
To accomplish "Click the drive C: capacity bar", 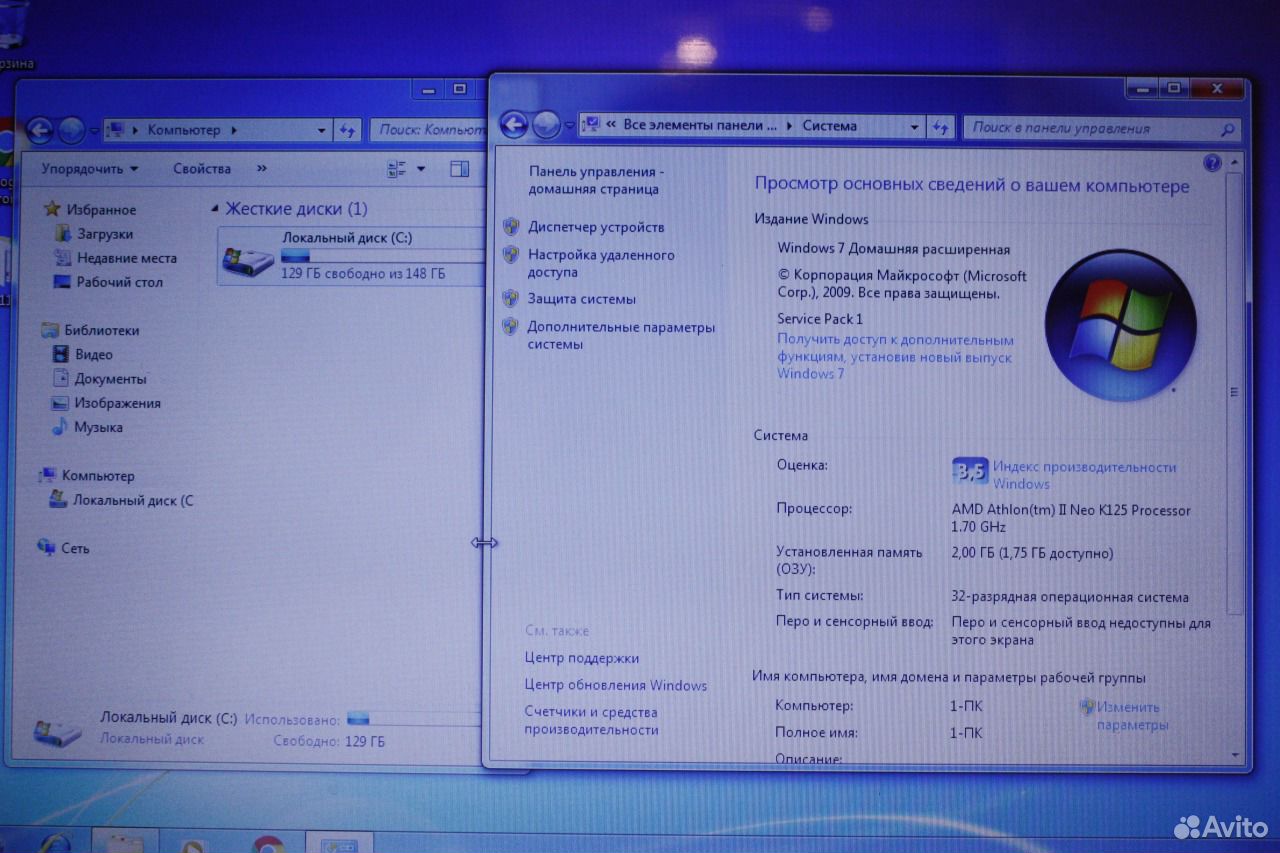I will click(x=383, y=256).
